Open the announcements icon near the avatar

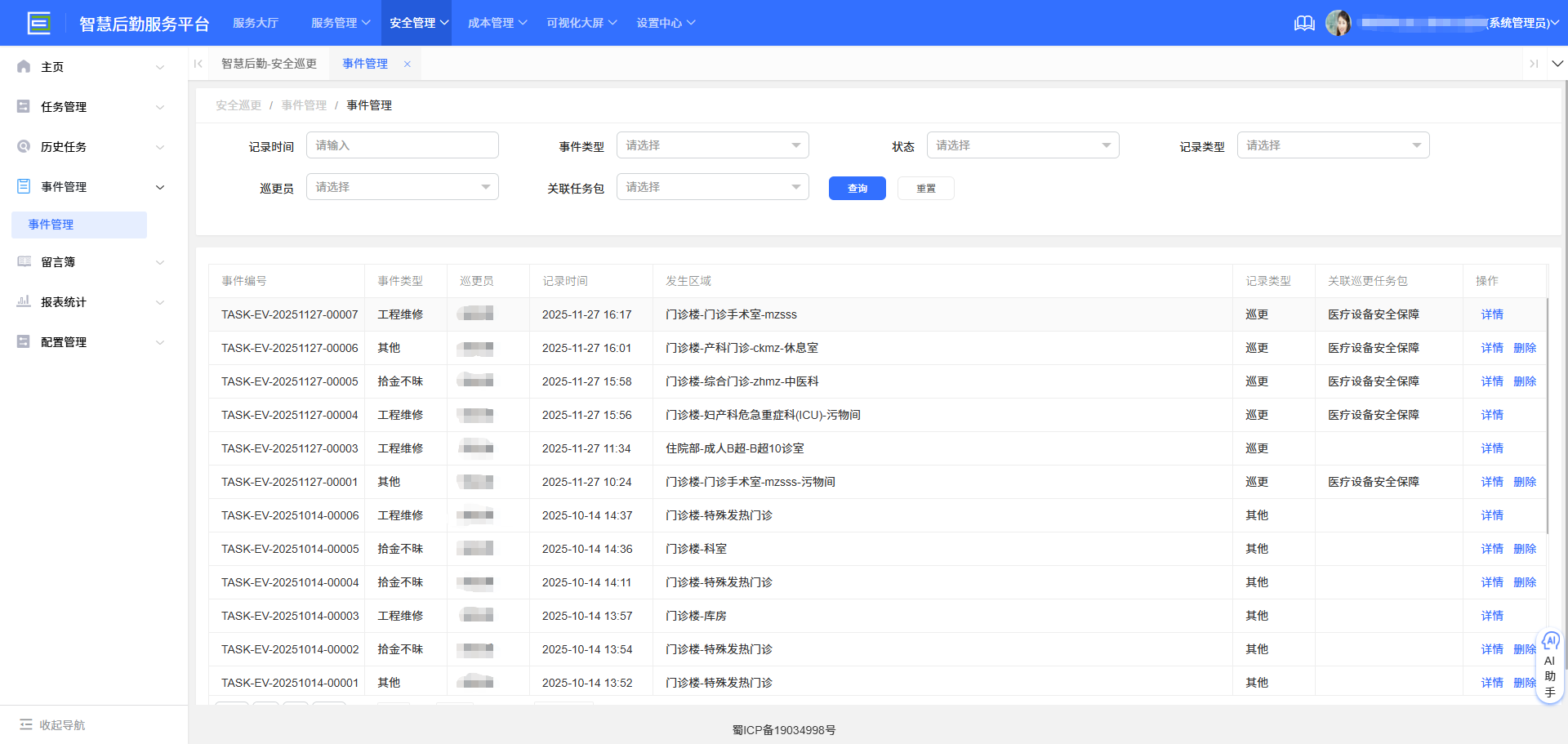pyautogui.click(x=1304, y=23)
